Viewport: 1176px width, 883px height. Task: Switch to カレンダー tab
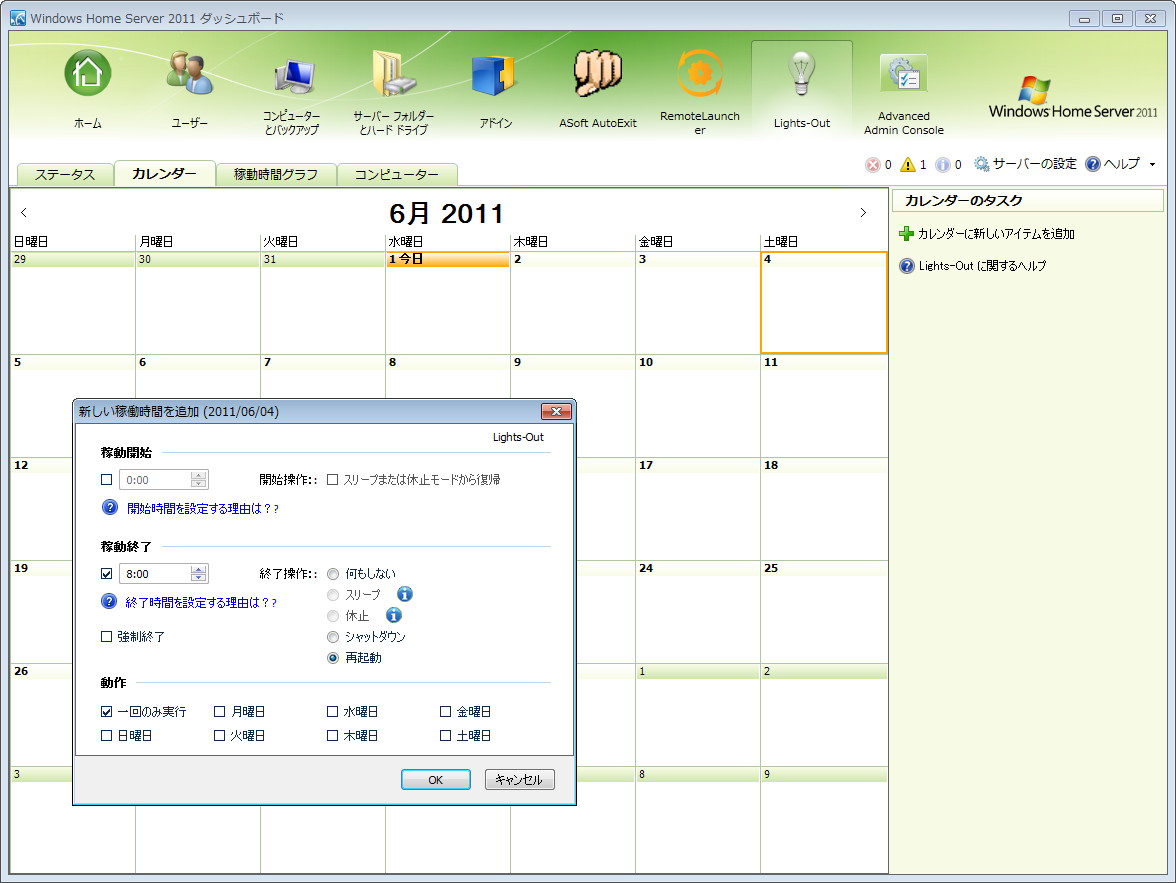coord(164,173)
